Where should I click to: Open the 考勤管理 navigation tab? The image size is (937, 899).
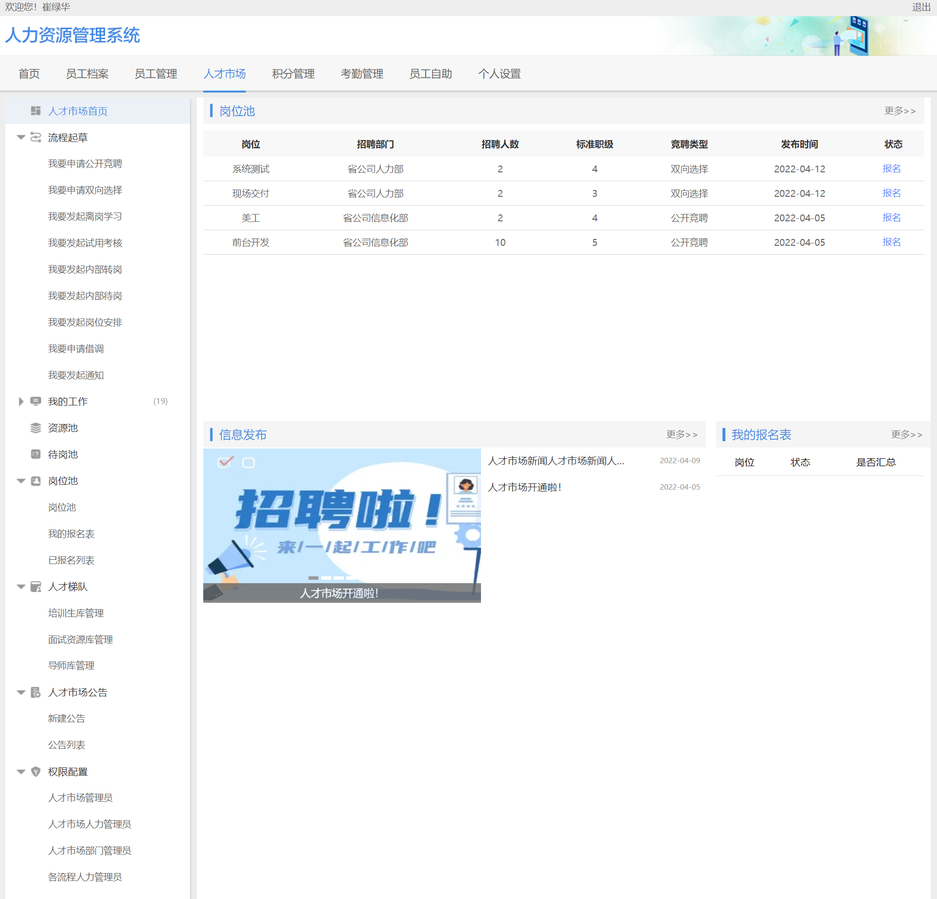362,74
